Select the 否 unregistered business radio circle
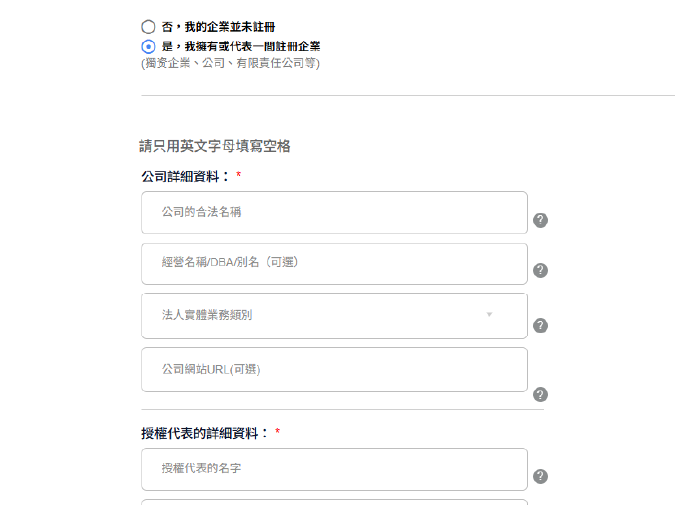The image size is (675, 505). [148, 27]
